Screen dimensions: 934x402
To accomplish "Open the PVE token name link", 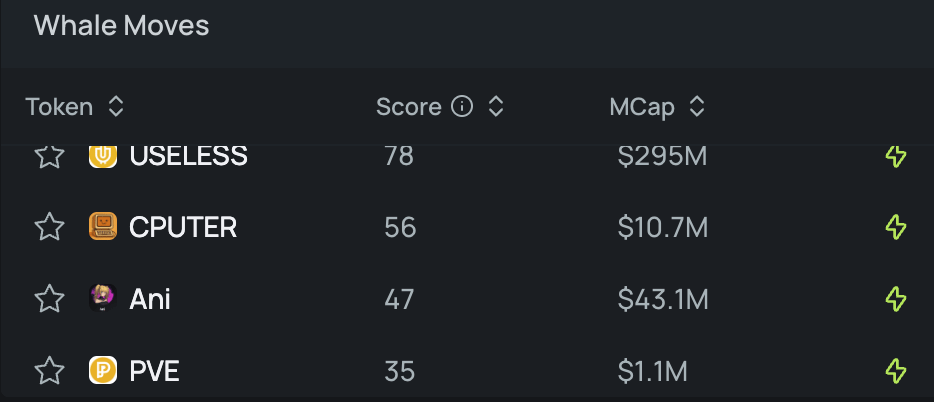I will click(154, 371).
